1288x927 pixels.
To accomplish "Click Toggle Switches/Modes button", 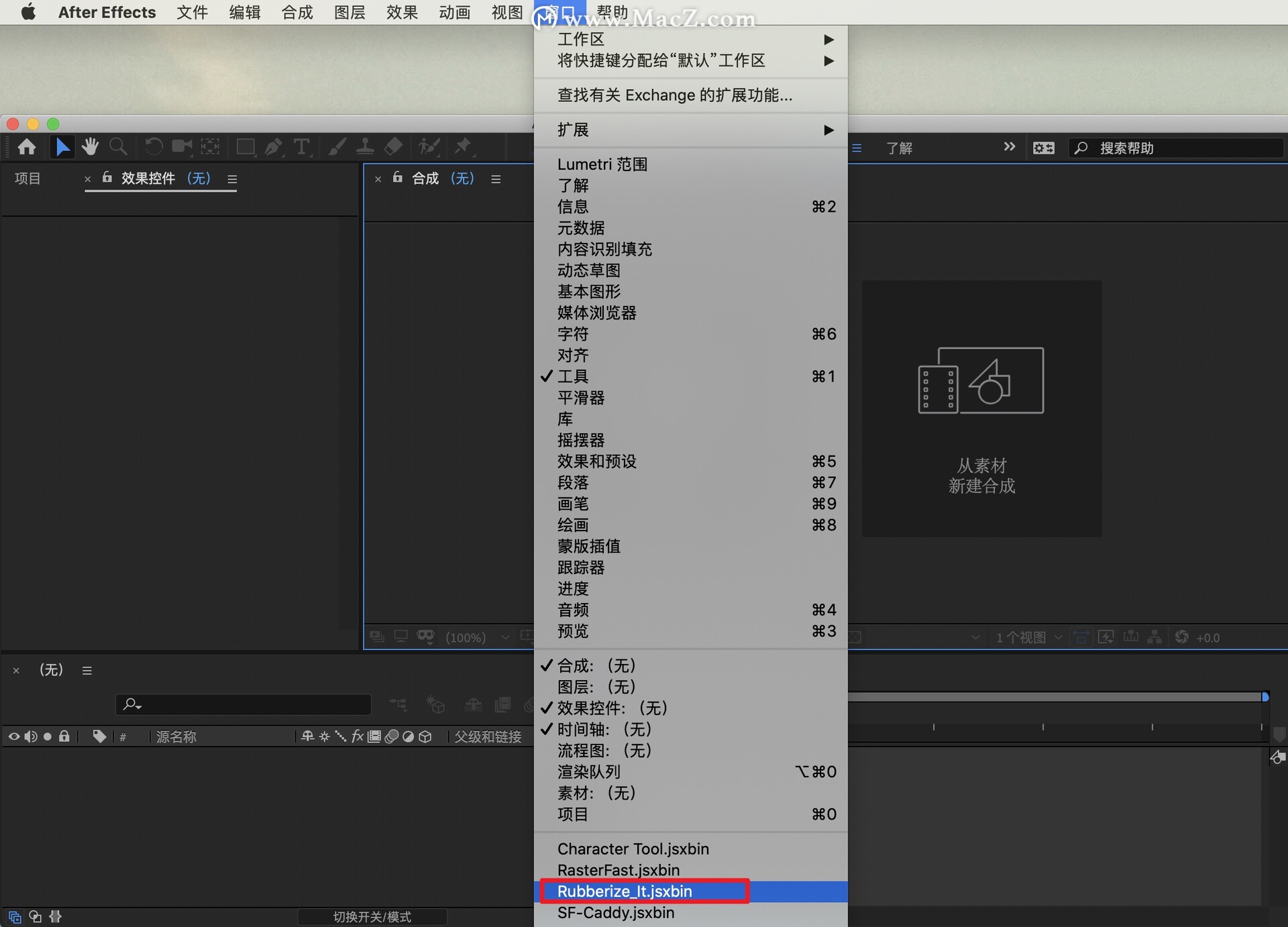I will coord(372,916).
